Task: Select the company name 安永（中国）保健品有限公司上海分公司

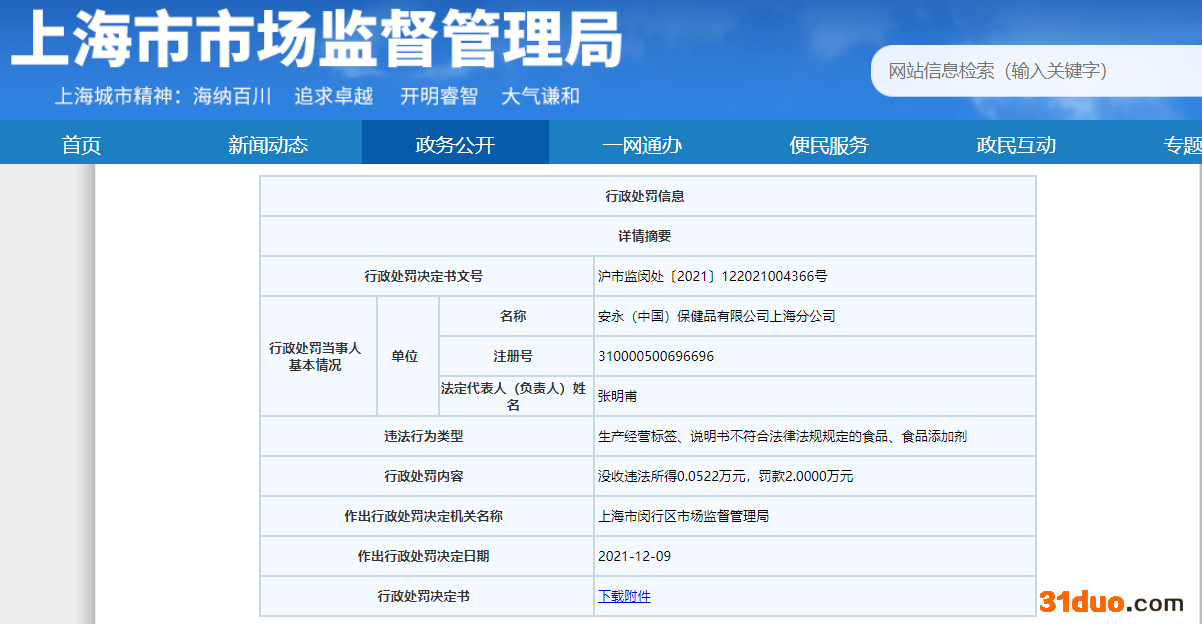Action: click(x=716, y=316)
